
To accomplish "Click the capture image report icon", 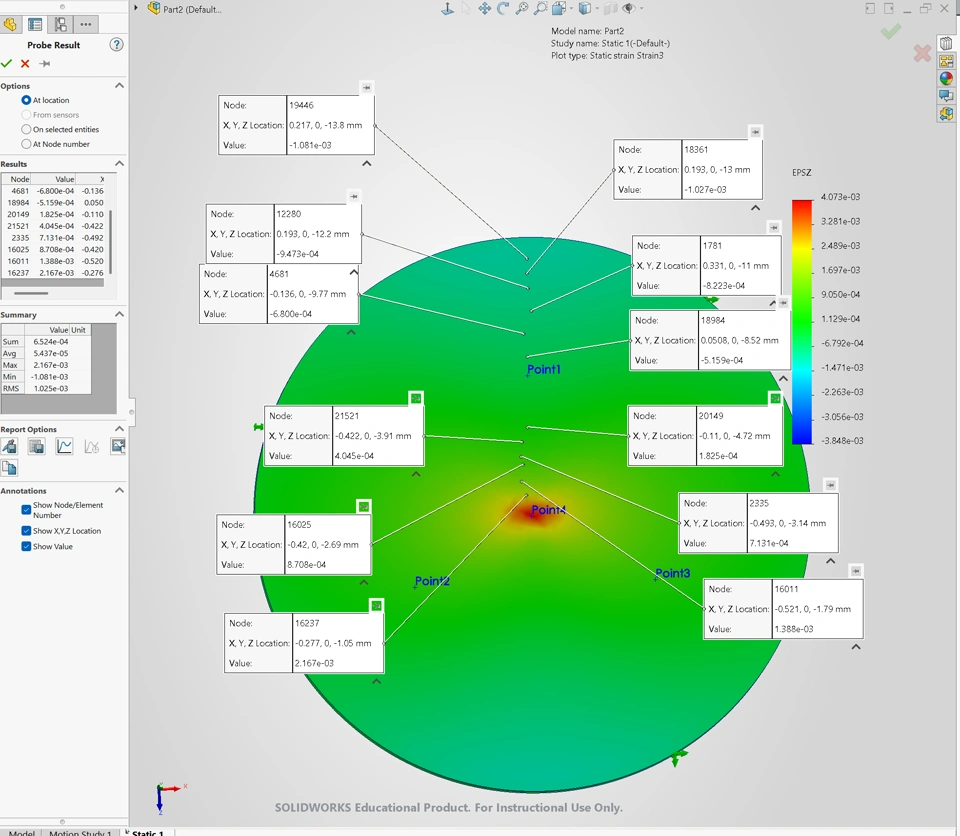I will 118,446.
